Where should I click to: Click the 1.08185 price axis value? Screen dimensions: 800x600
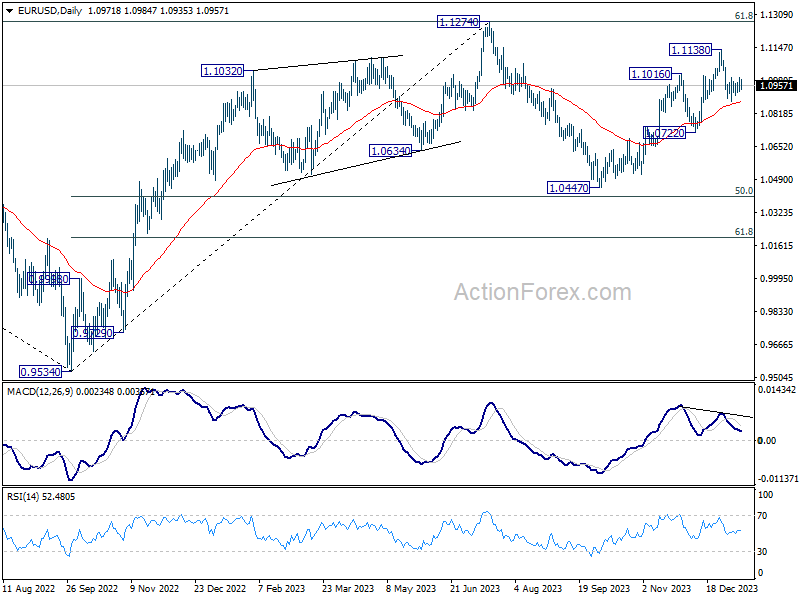[x=777, y=113]
